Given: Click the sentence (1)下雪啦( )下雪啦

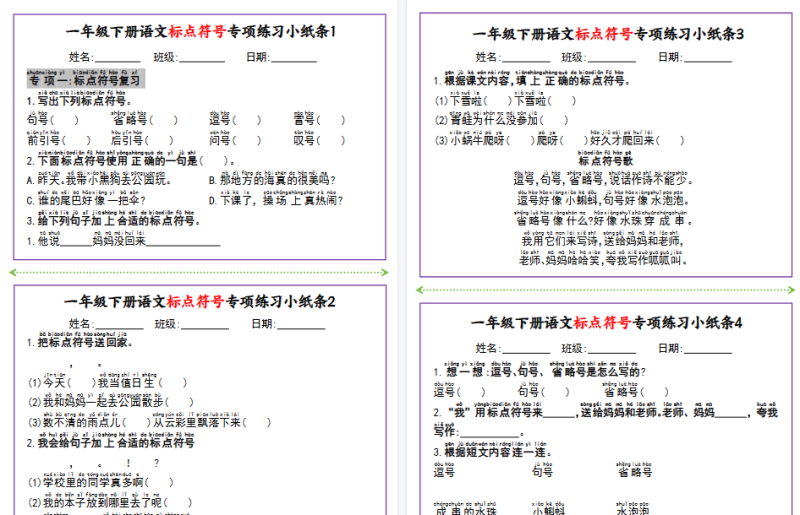Looking at the screenshot, I should [x=506, y=101].
